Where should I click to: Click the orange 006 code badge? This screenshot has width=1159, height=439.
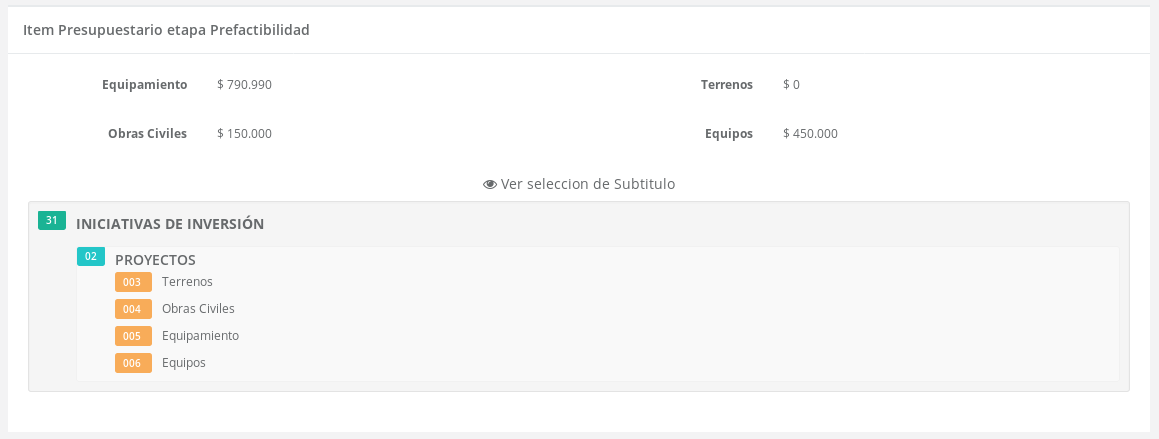tap(133, 363)
